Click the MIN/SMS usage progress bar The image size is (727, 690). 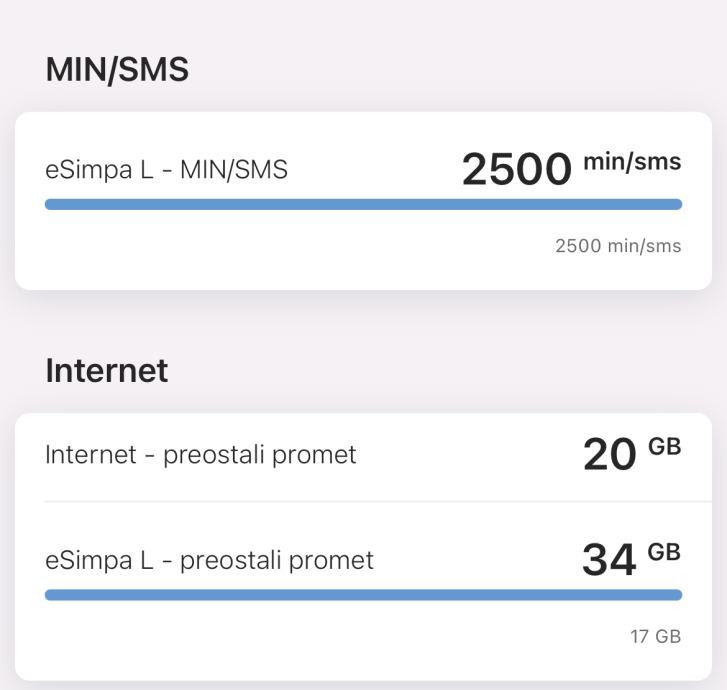363,204
